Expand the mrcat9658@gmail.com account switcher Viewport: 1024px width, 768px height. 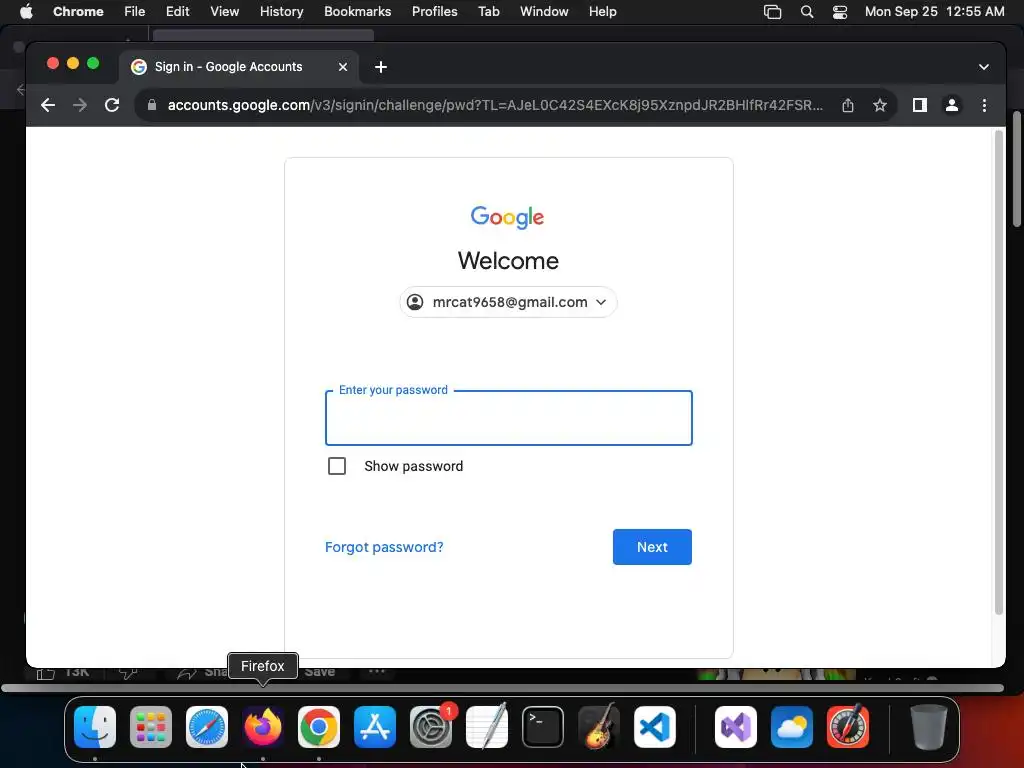point(508,302)
